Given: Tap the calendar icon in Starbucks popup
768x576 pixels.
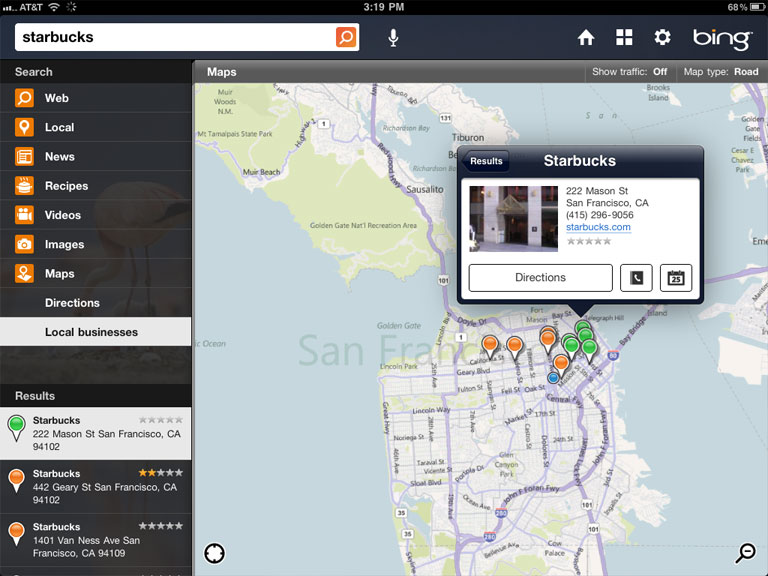Looking at the screenshot, I should click(676, 278).
